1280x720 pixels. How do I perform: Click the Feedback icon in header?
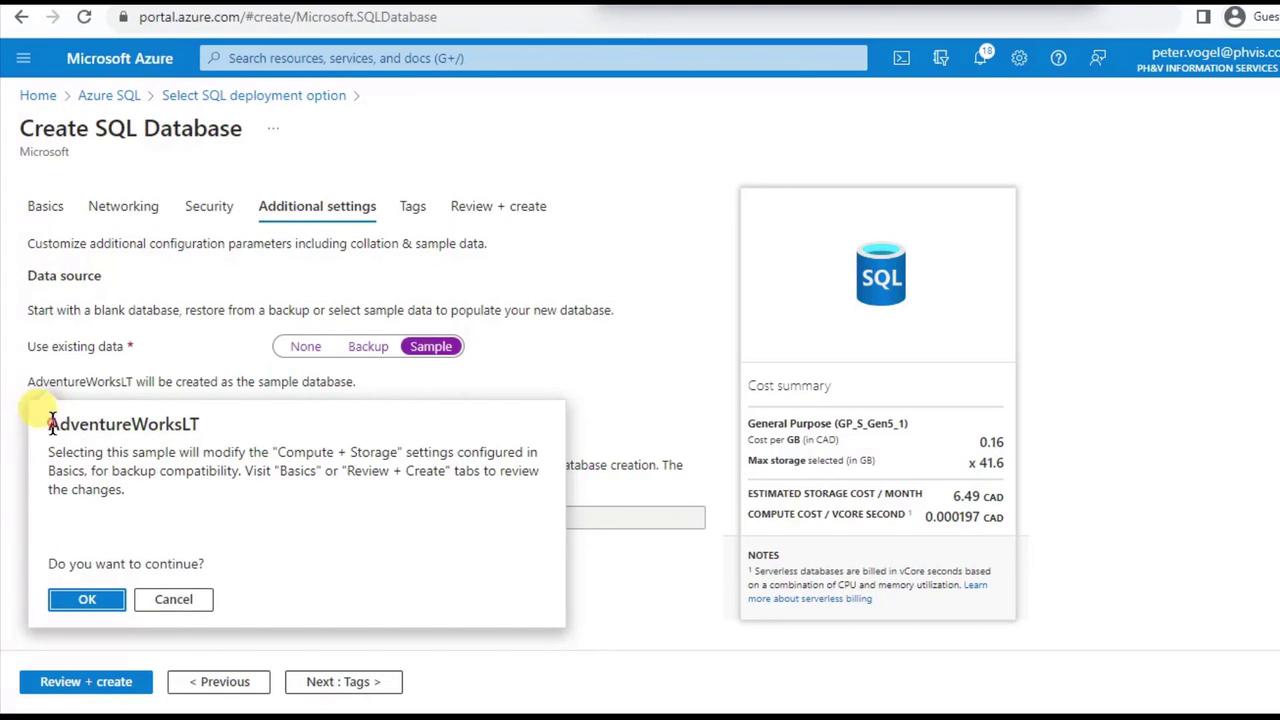point(1098,58)
